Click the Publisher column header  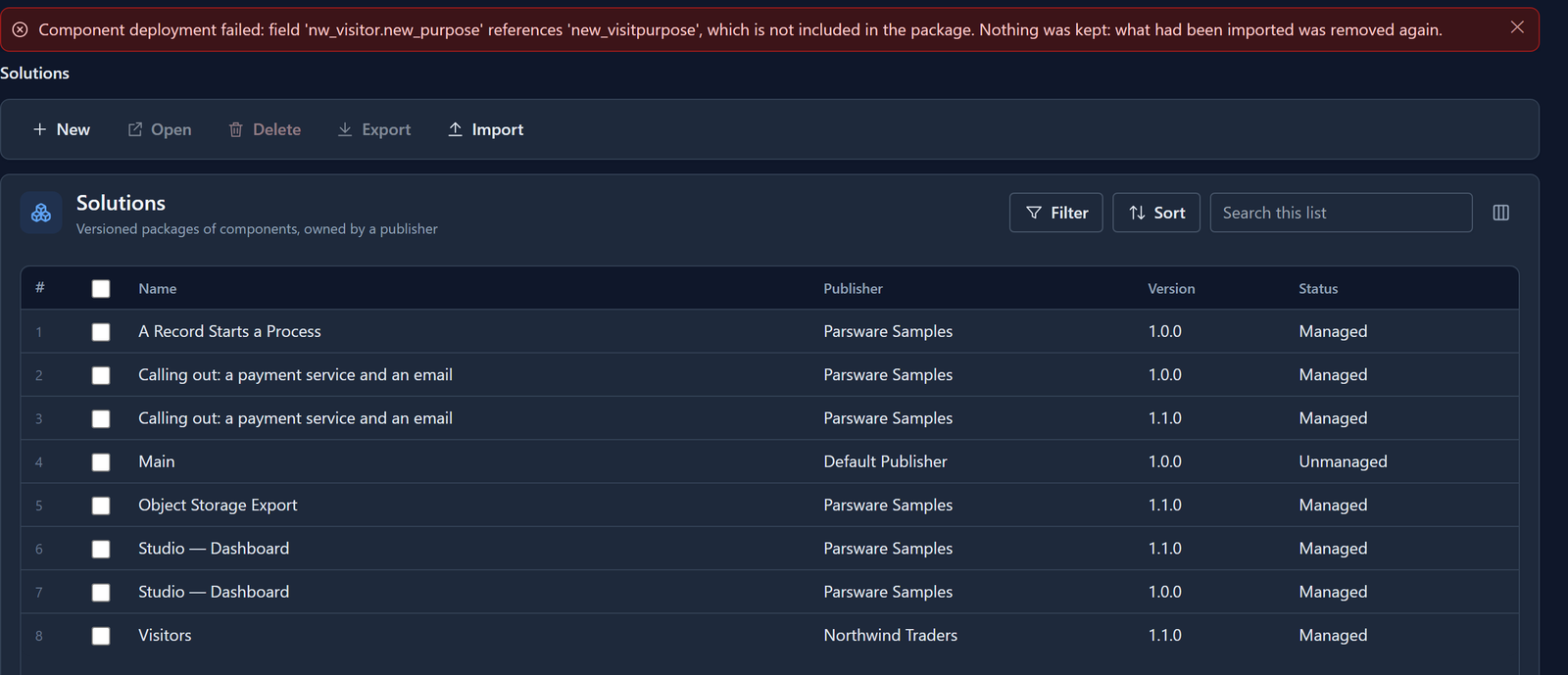click(853, 289)
